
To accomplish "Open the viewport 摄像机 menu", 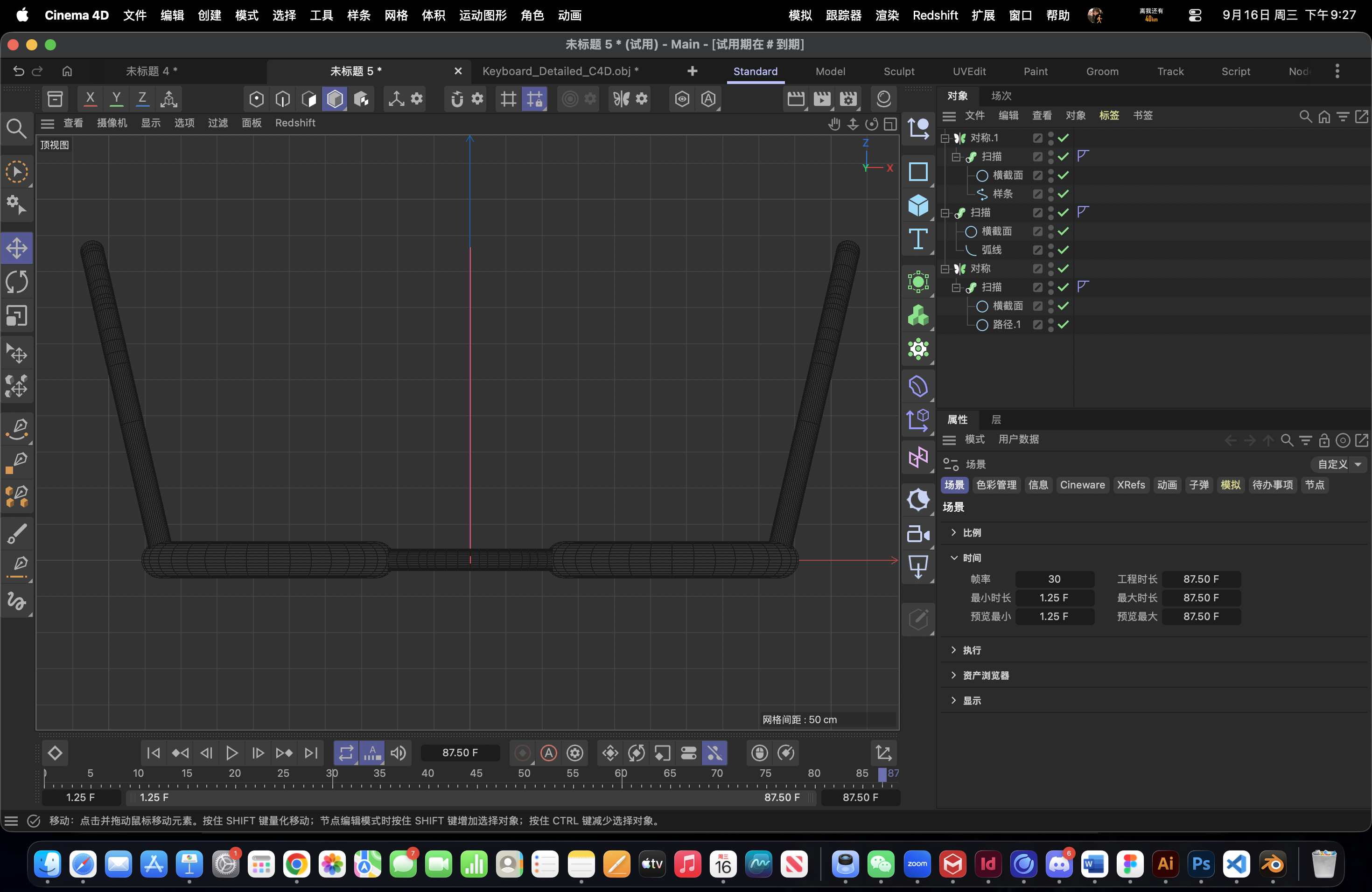I will 112,123.
